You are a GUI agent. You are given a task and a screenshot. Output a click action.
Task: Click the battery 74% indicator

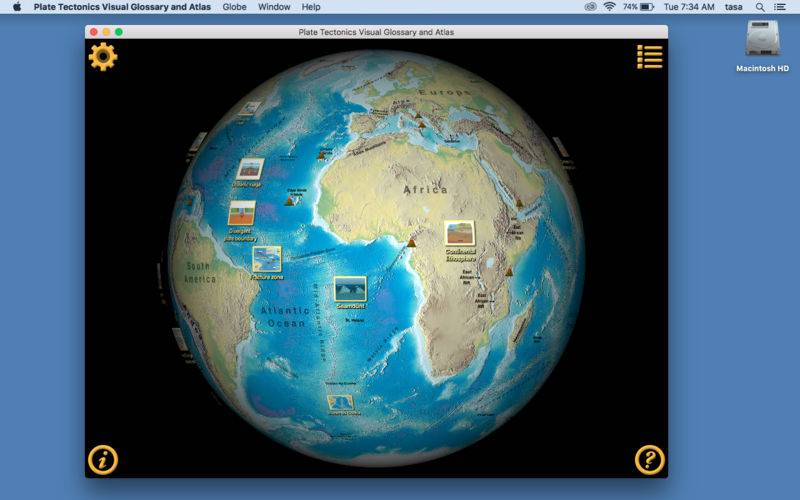point(638,7)
